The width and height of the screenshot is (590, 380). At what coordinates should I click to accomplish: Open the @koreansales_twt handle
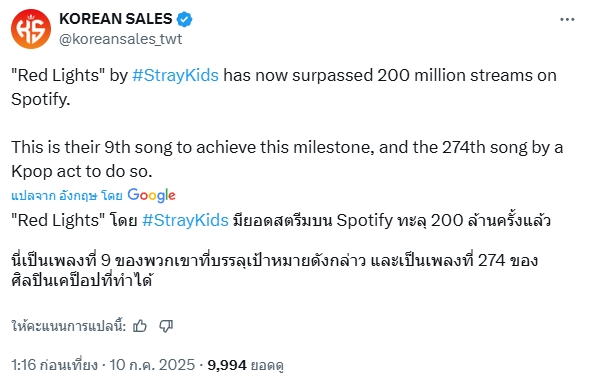(x=120, y=39)
